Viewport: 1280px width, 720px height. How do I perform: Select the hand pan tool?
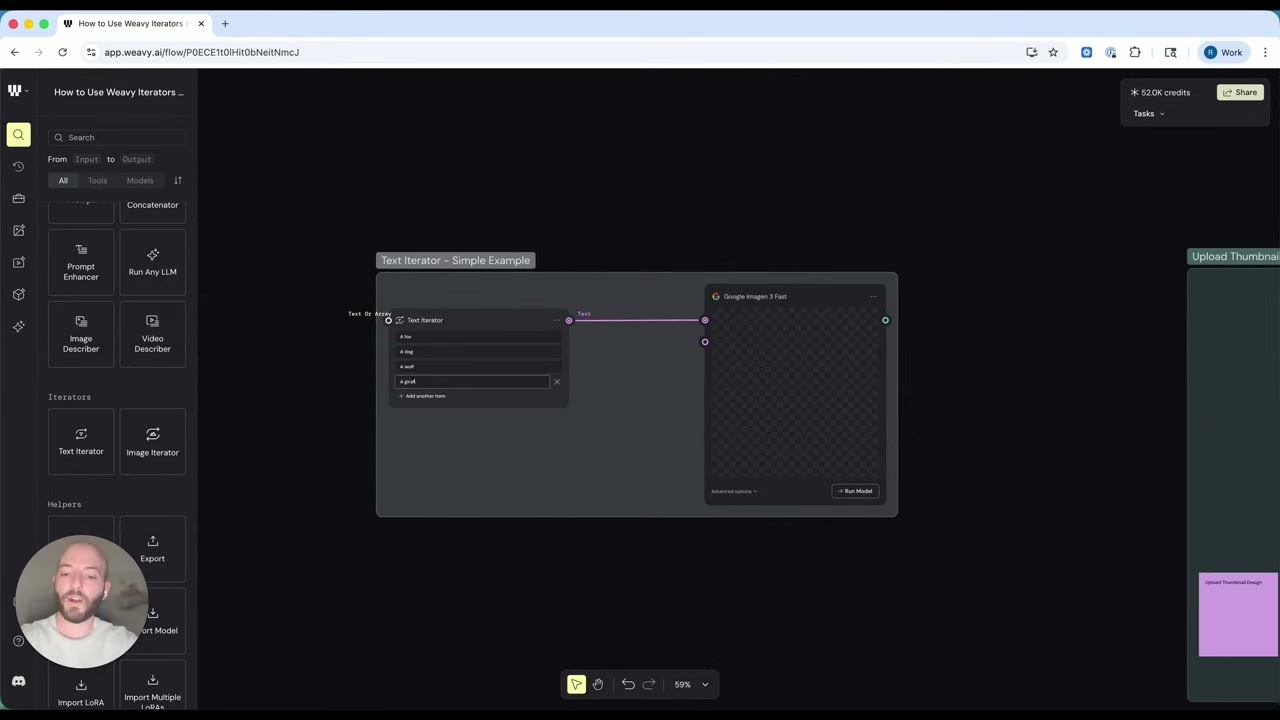point(598,684)
